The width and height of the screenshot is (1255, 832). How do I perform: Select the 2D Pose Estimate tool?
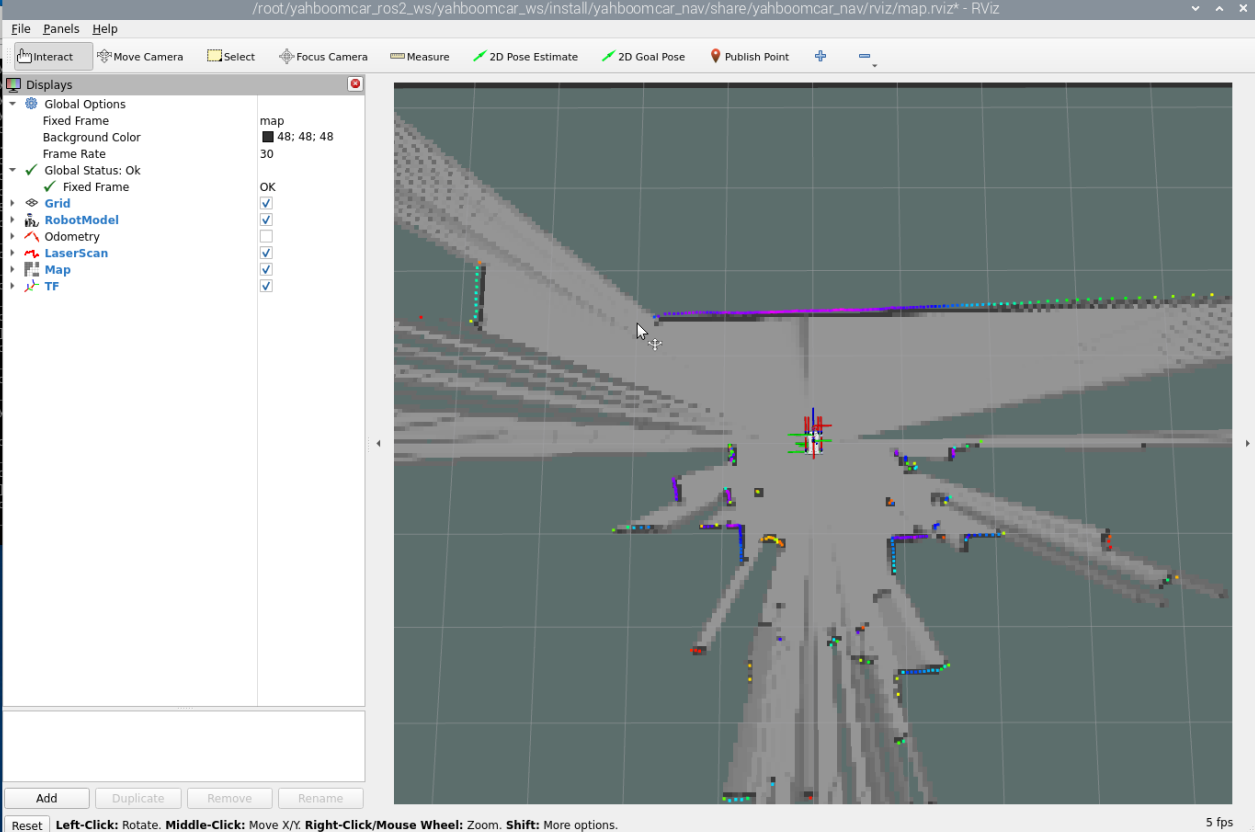525,57
